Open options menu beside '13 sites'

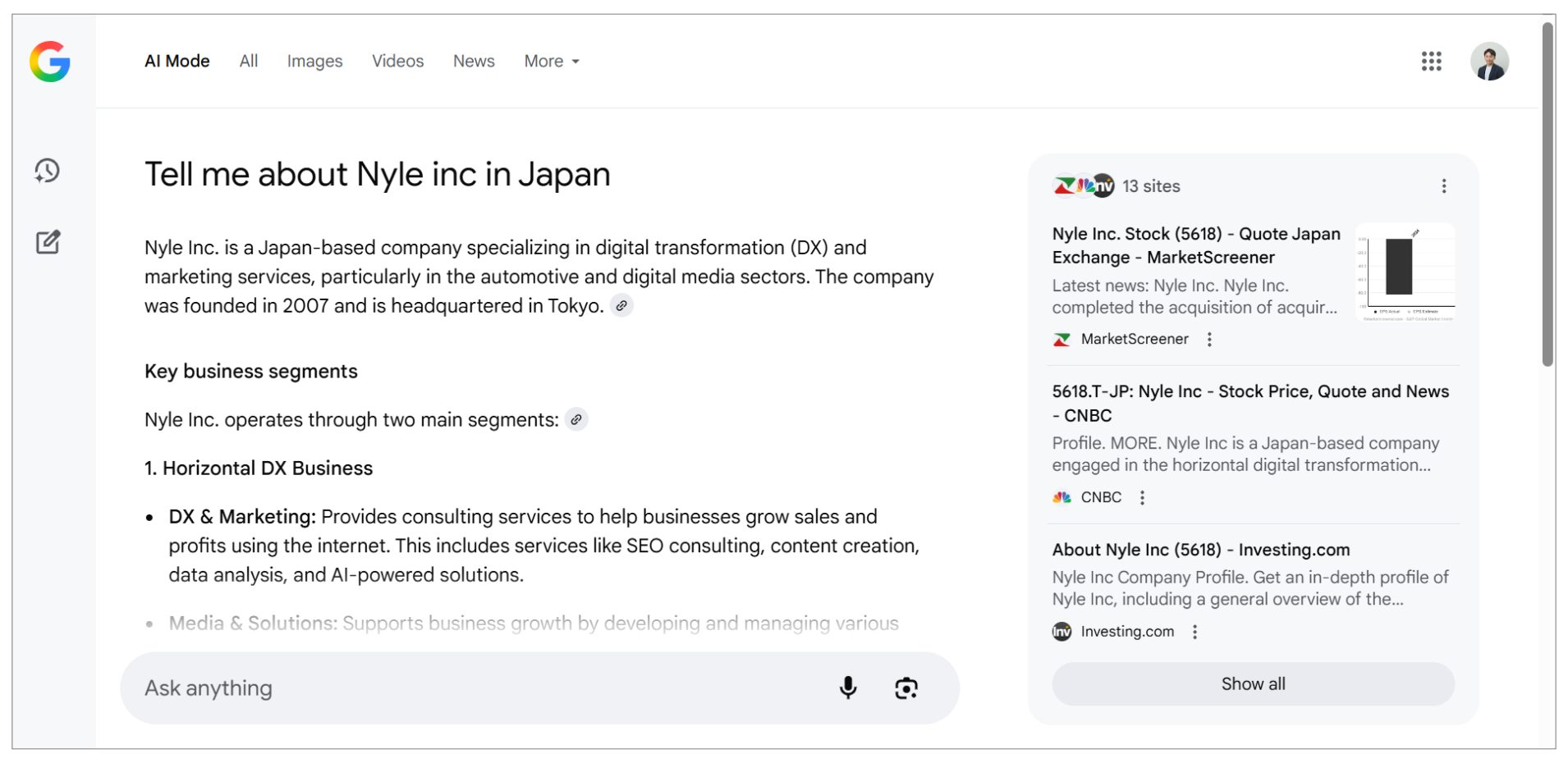(1444, 186)
